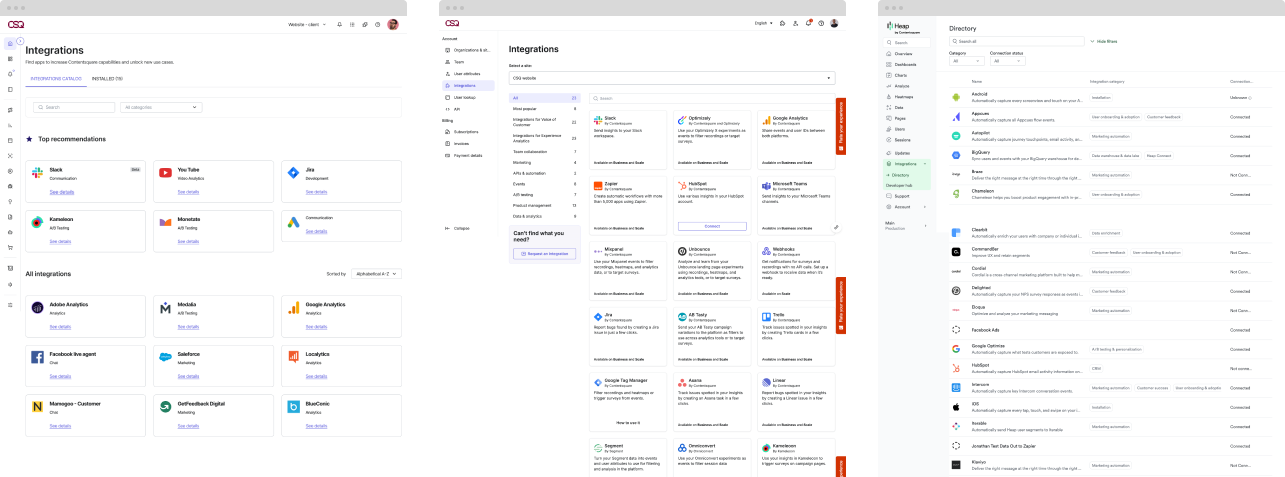Switch to the Integrations Catalog tab
Viewport: 1285px width, 477px height.
tap(56, 78)
